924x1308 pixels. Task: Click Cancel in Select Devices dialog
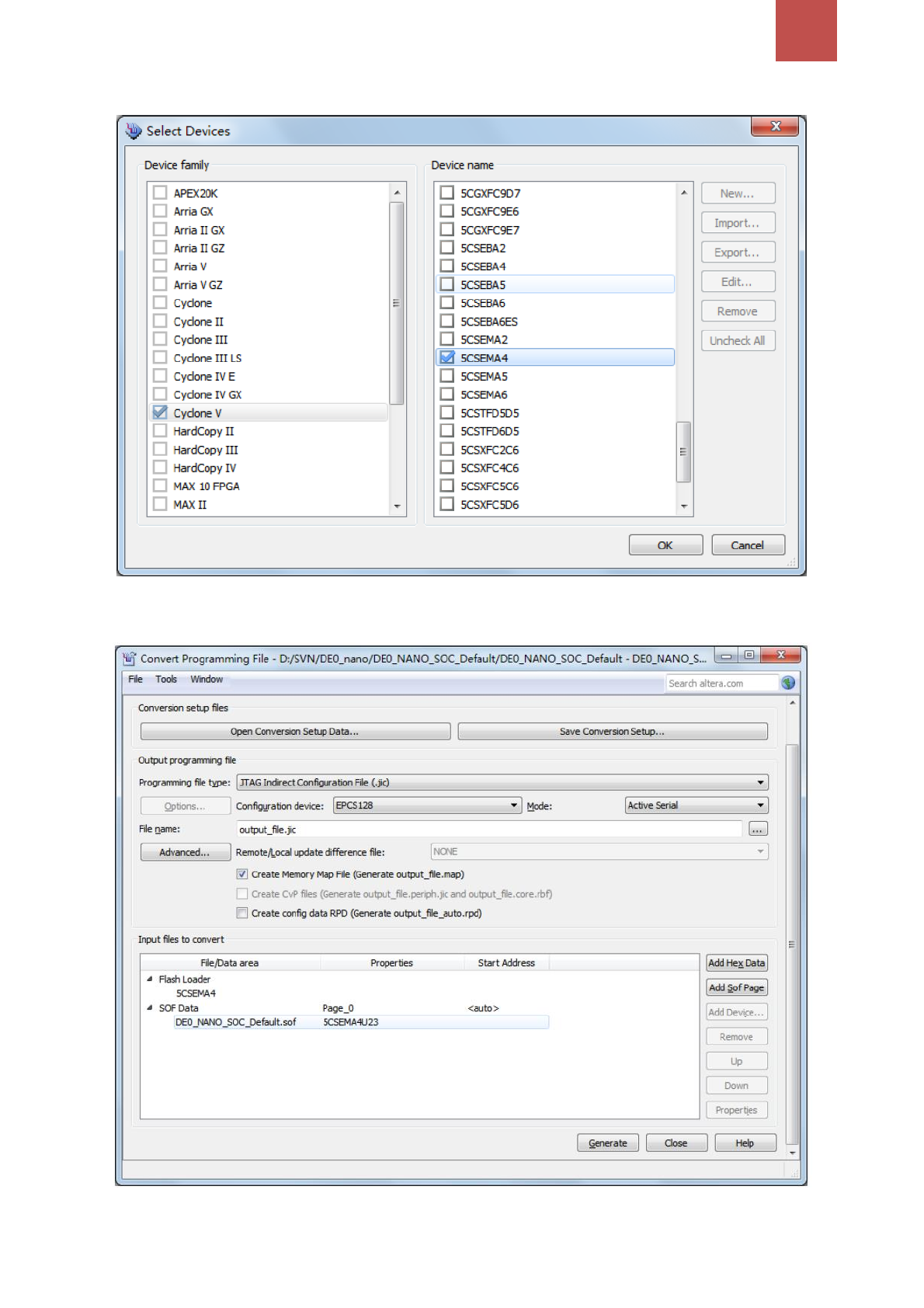748,545
